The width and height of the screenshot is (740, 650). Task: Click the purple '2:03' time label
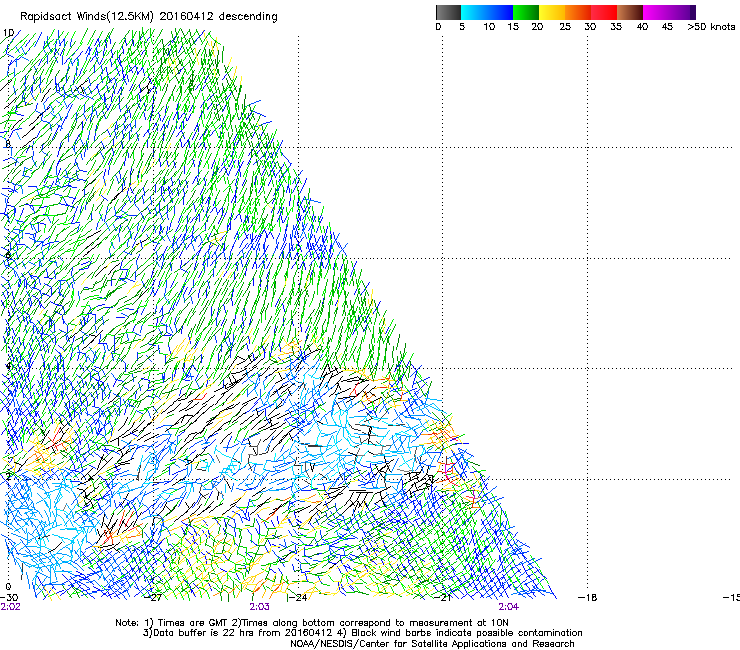tap(260, 607)
